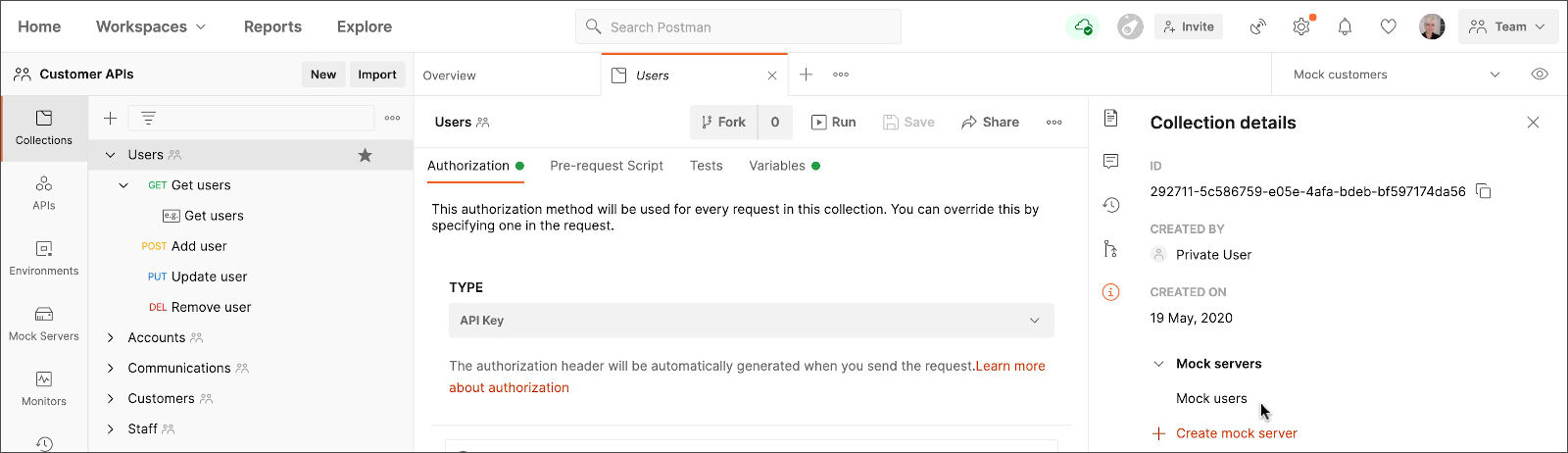Close the Users tab
Image resolution: width=1568 pixels, height=453 pixels.
772,75
